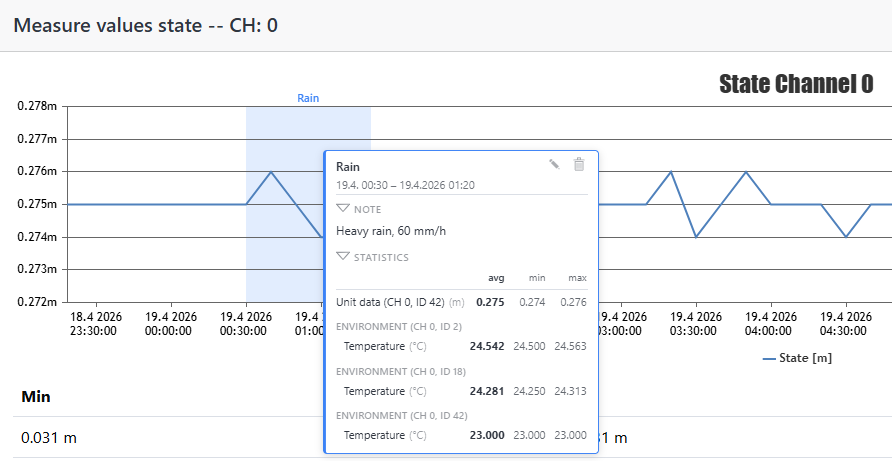Screen dimensions: 892x461
Task: Click x-axis label 19.4 2026 04:30:00
Action: tap(846, 323)
